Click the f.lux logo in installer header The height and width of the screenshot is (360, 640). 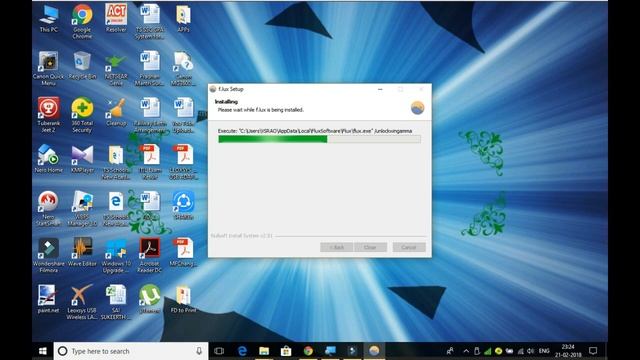pos(417,108)
